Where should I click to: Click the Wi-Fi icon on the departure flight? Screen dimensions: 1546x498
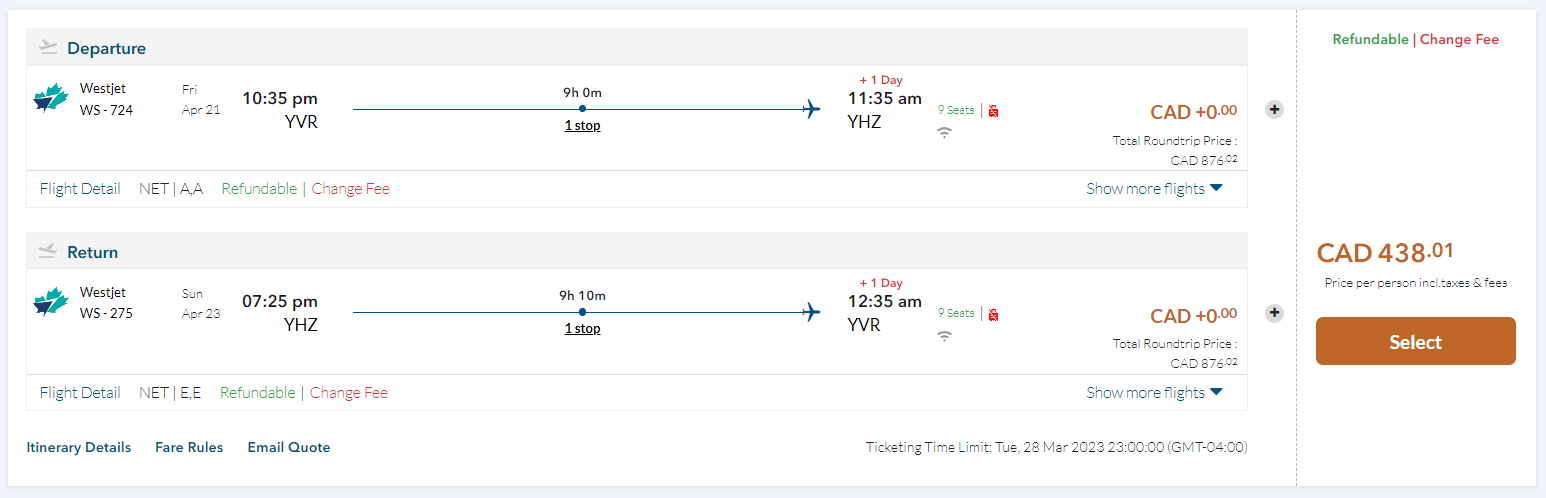click(944, 132)
